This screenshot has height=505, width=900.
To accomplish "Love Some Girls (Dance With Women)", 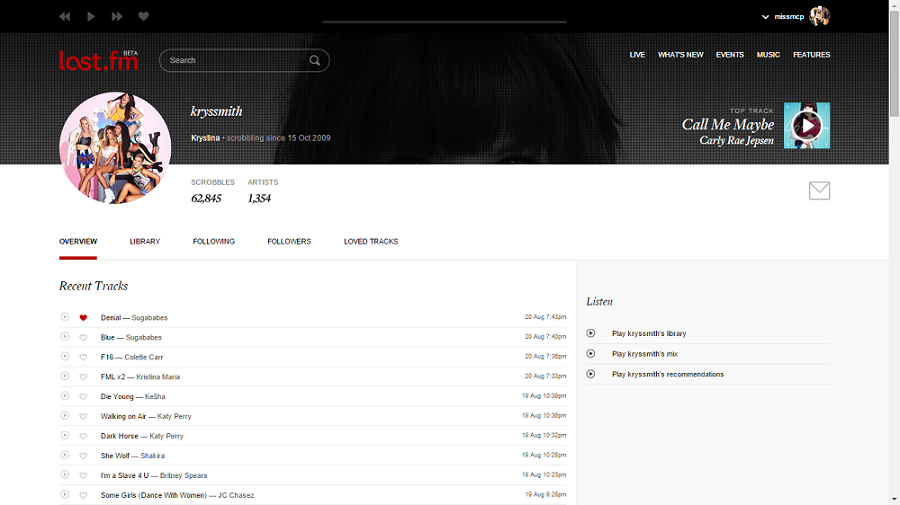I will coord(83,495).
